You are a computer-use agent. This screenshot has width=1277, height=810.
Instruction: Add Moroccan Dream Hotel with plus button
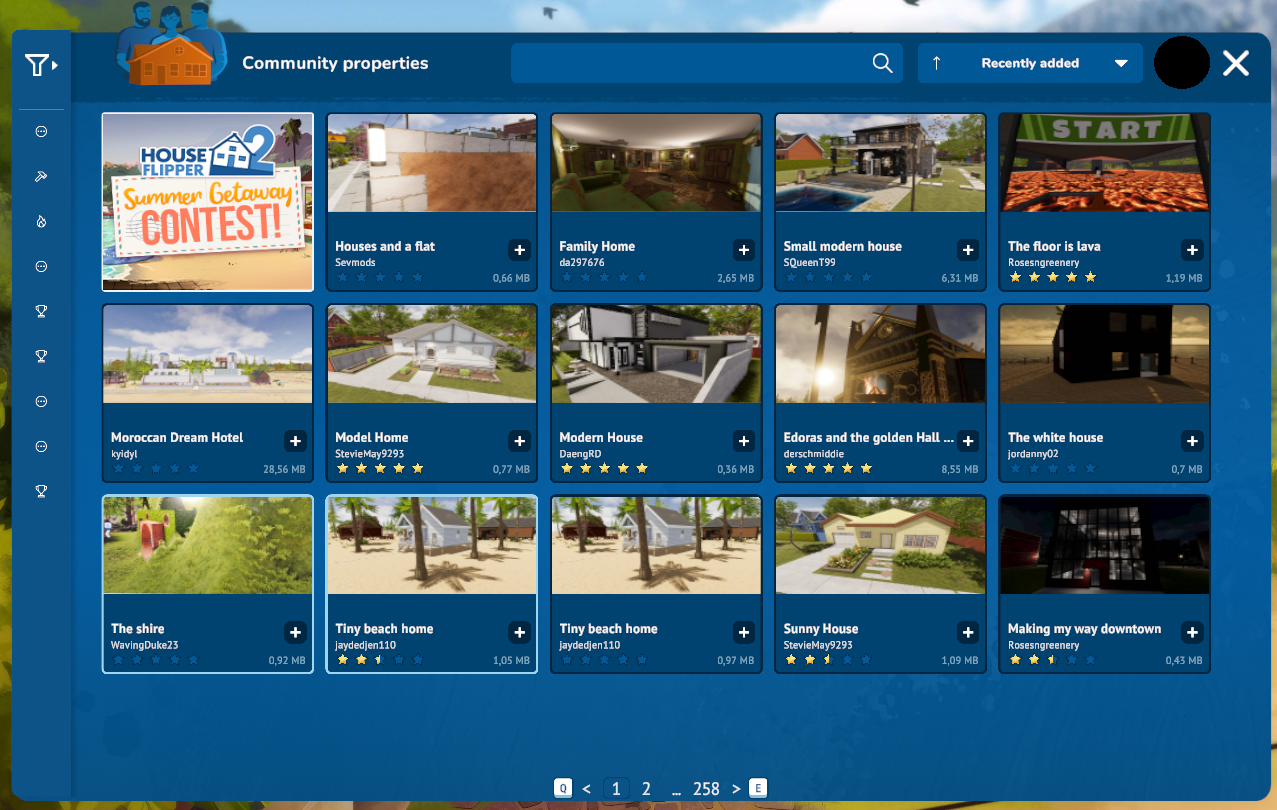pyautogui.click(x=295, y=441)
